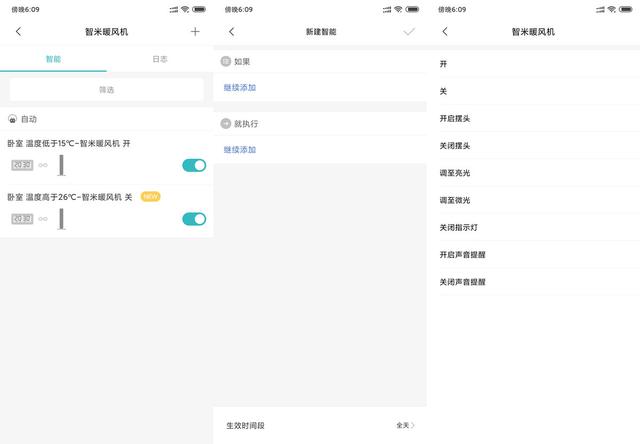640x444 pixels.
Task: Toggle the 温度低于15℃ automation switch
Action: tap(194, 165)
